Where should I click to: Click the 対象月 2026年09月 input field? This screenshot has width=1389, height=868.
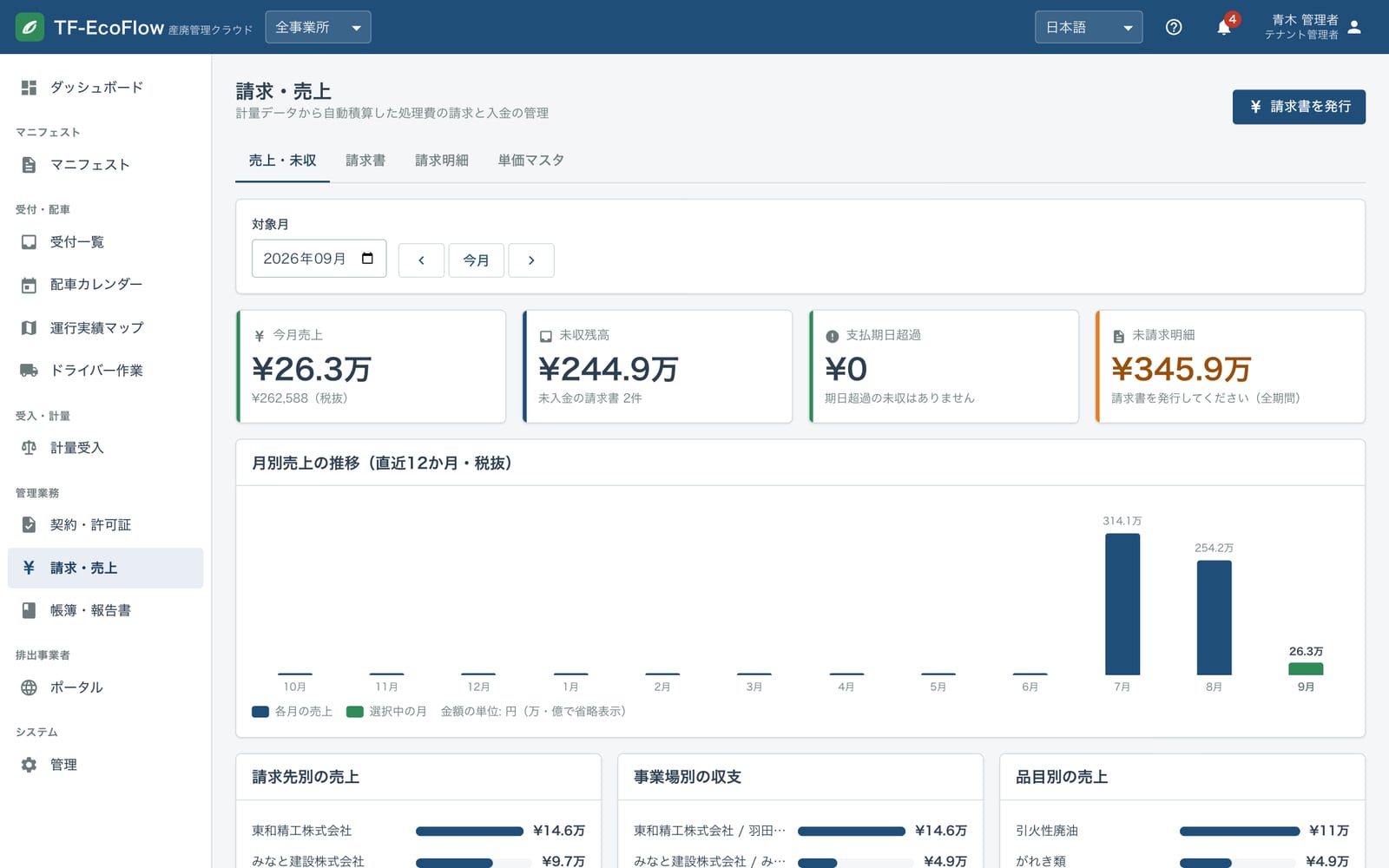(x=319, y=259)
